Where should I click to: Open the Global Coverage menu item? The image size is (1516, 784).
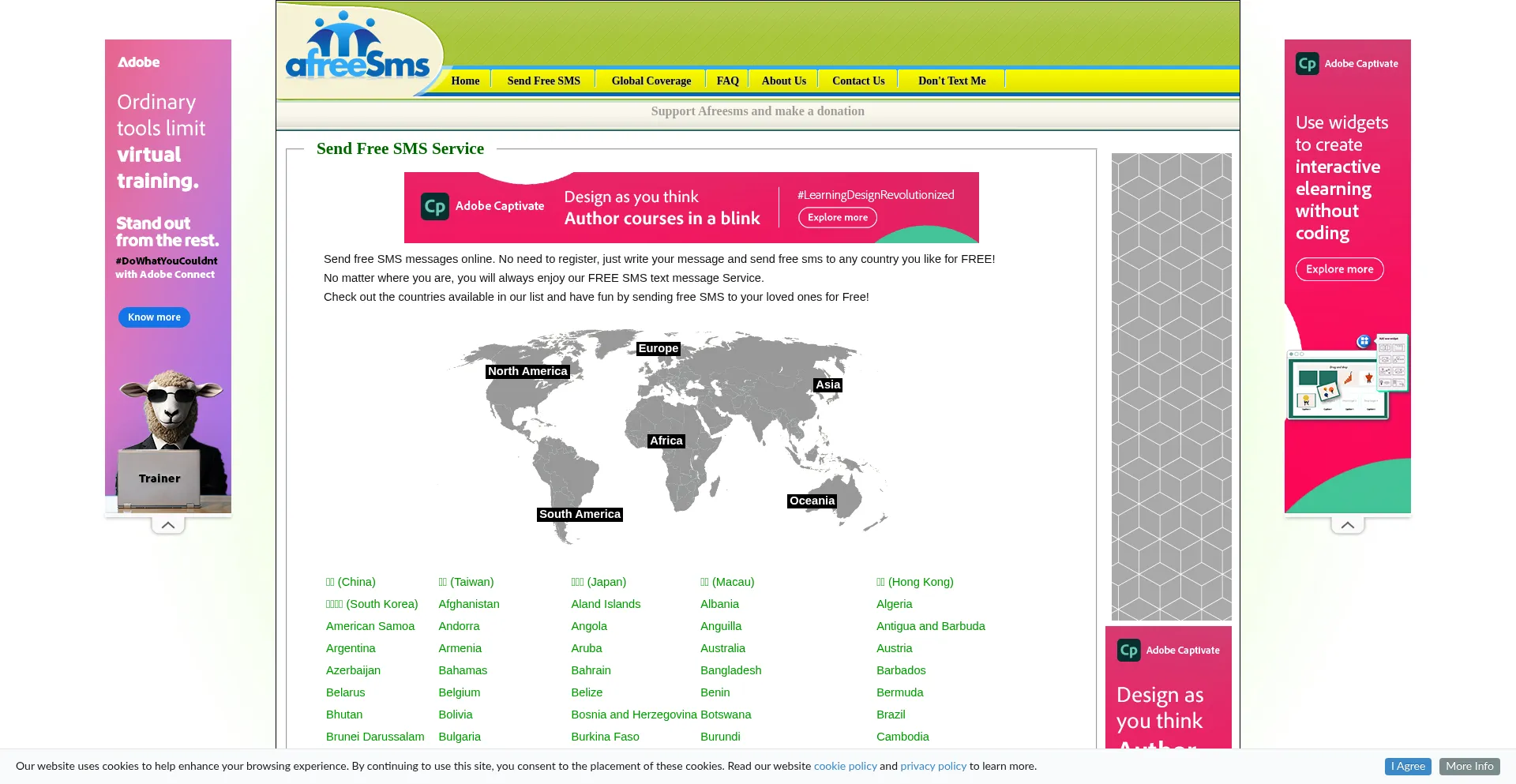click(651, 81)
